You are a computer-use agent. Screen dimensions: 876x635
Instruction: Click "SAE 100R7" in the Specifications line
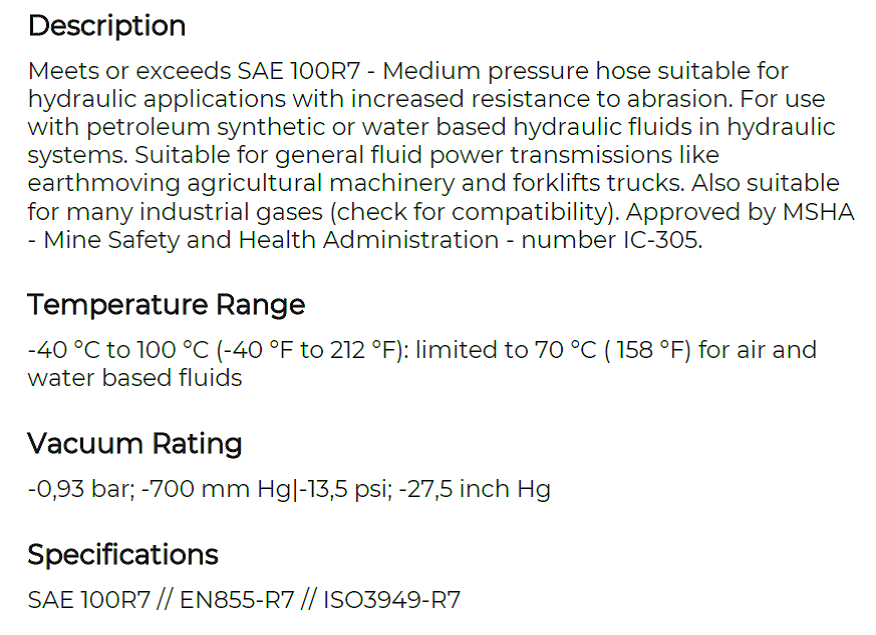[89, 600]
